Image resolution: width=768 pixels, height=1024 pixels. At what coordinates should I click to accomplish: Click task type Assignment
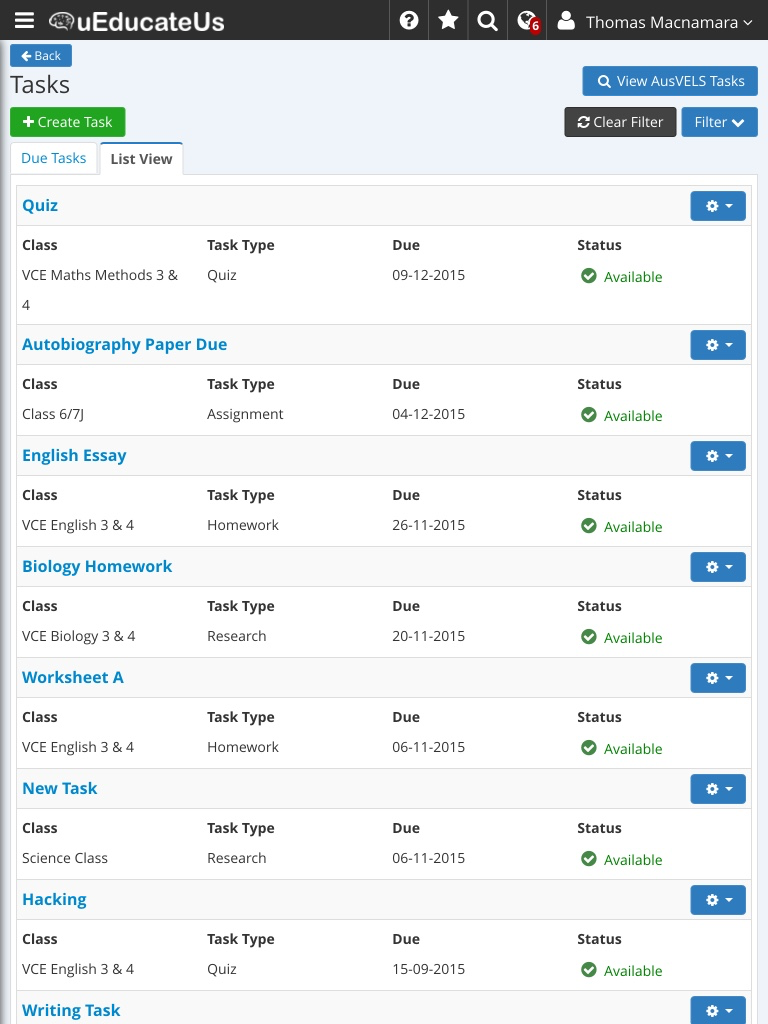(x=245, y=415)
